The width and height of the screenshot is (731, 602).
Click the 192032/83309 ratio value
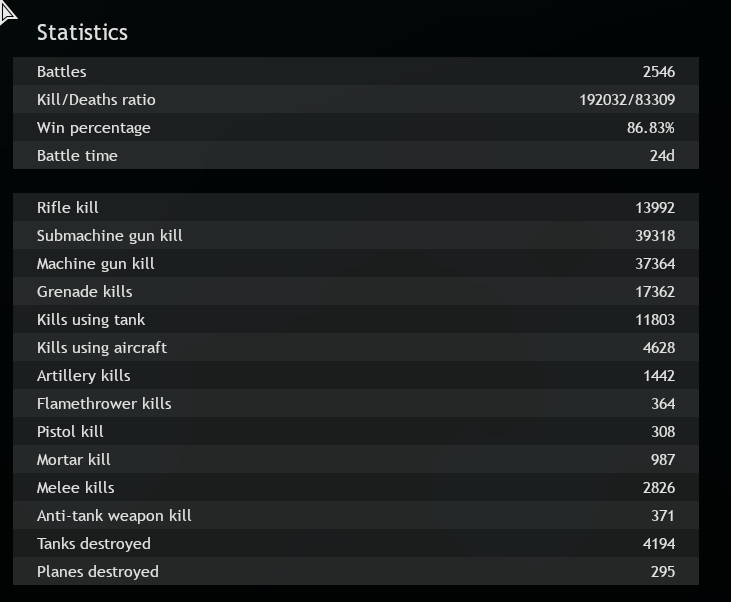click(x=627, y=100)
